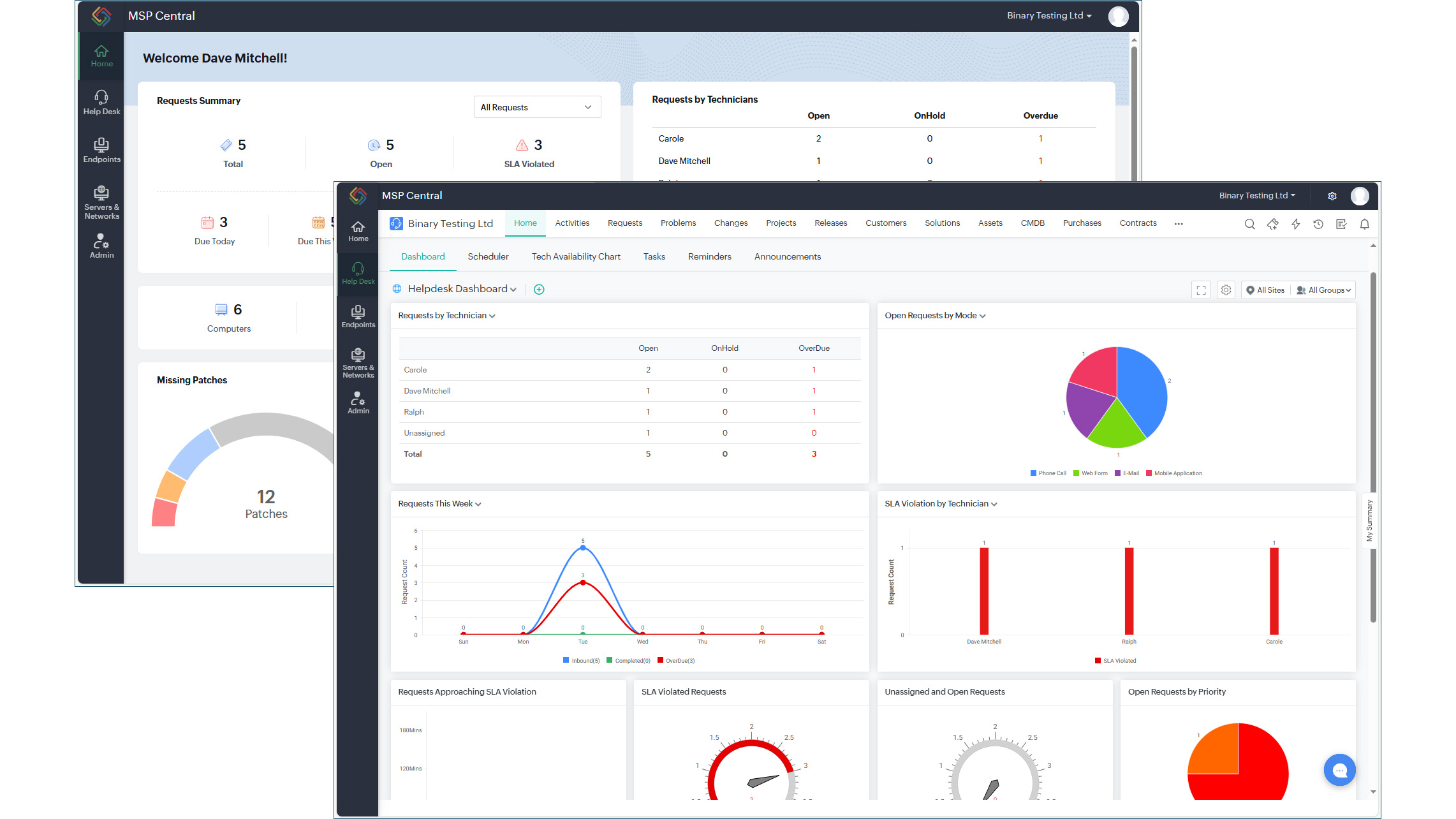The image size is (1456, 819).
Task: Click the add dashboard plus icon
Action: [539, 290]
